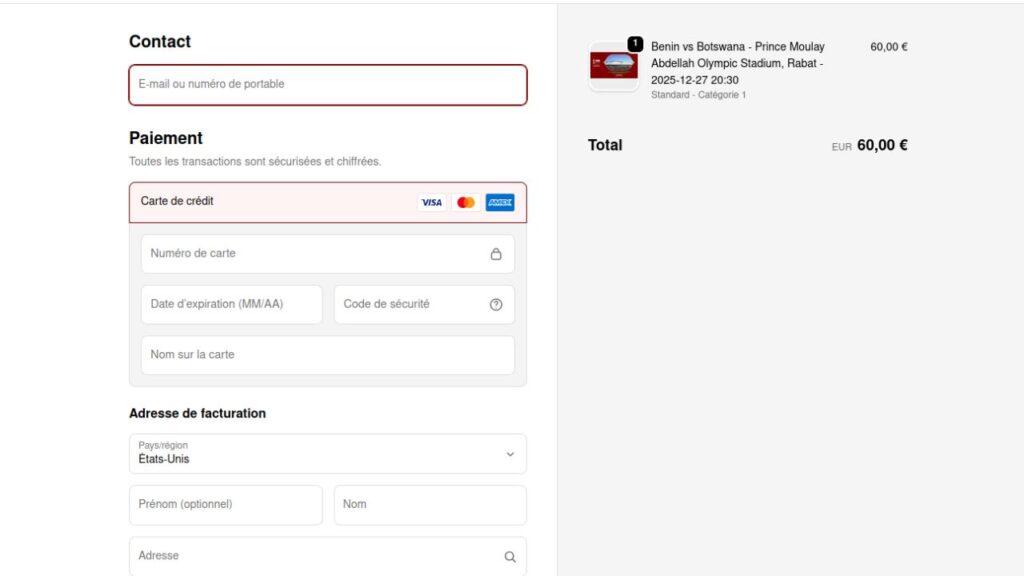This screenshot has height=576, width=1024.
Task: Select the Nom billing field
Action: pos(430,505)
